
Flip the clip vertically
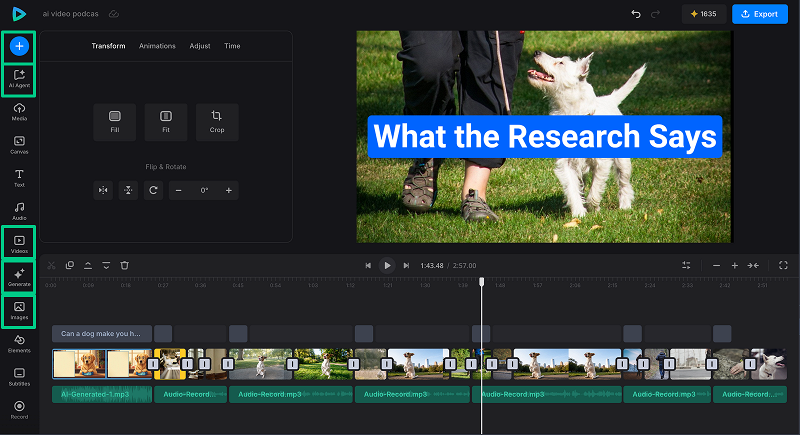[x=128, y=190]
